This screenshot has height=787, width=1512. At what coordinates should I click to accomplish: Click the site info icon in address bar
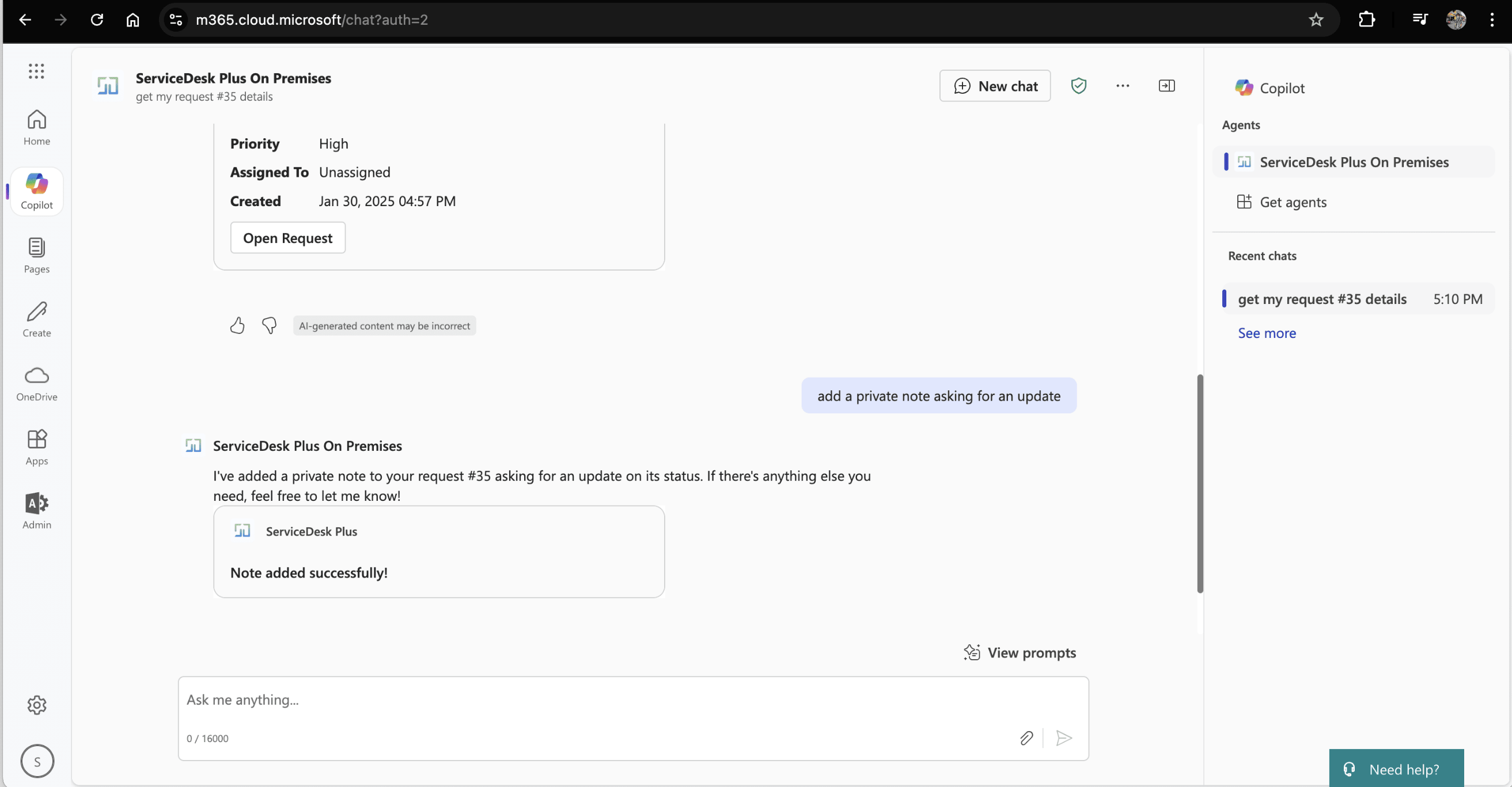pos(176,20)
